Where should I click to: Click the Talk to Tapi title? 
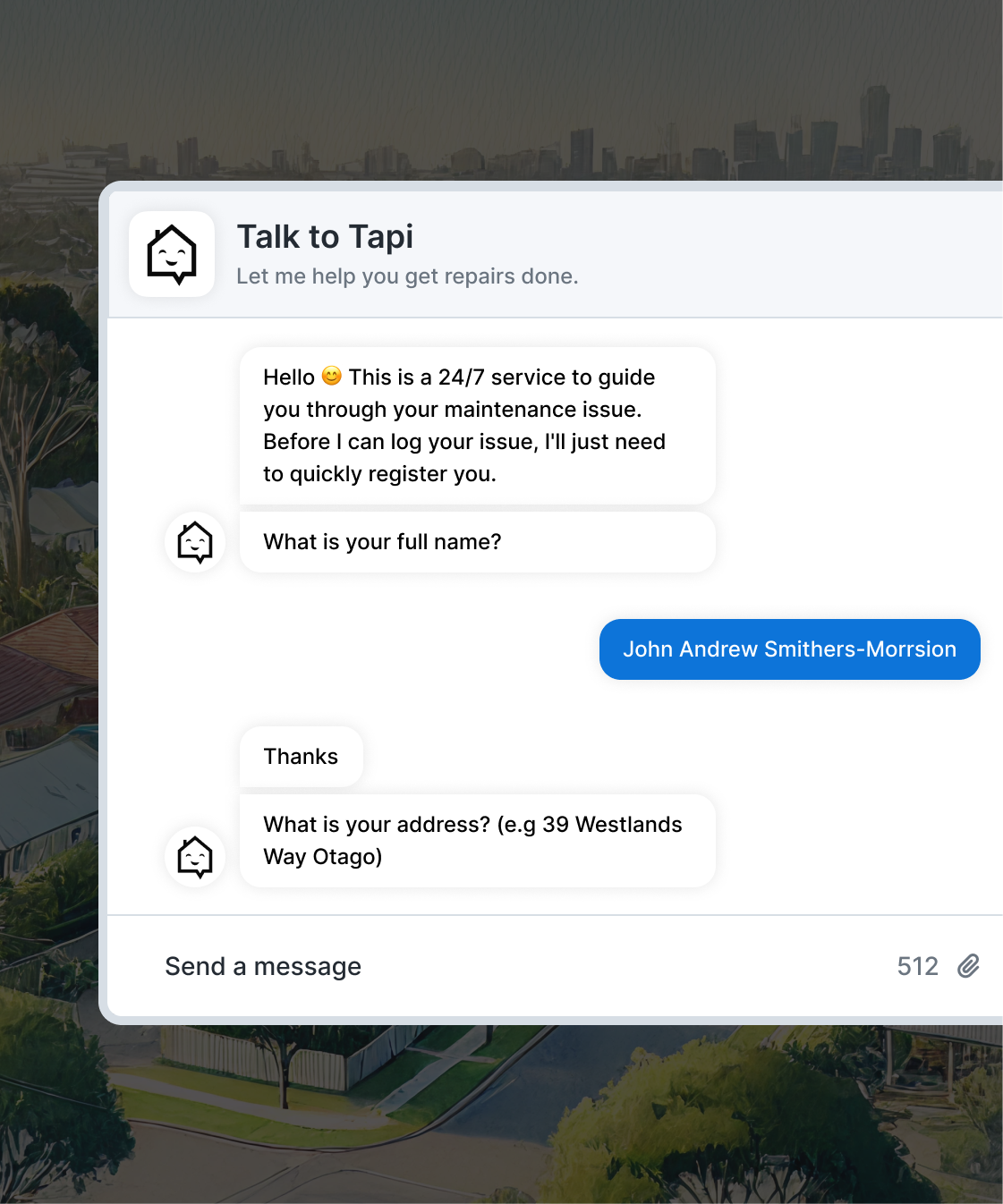coord(326,236)
